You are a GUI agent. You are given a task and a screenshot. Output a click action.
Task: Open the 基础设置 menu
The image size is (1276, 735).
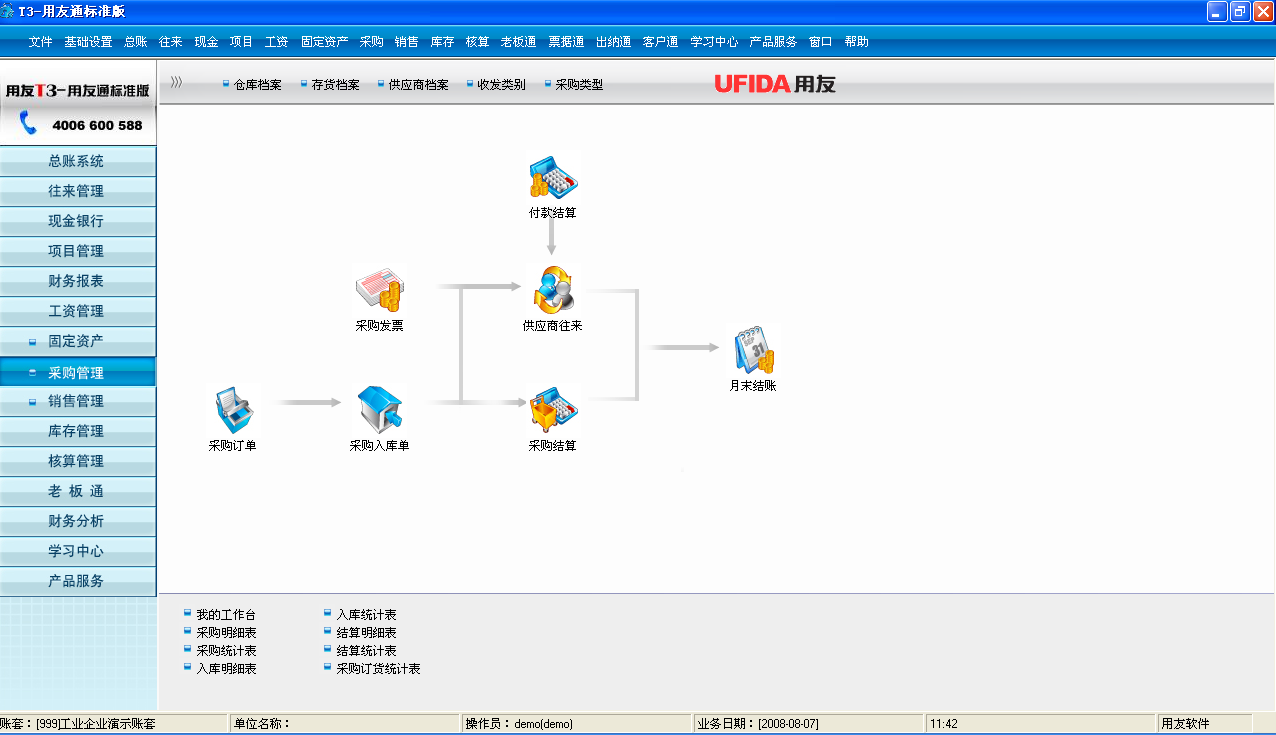tap(88, 42)
